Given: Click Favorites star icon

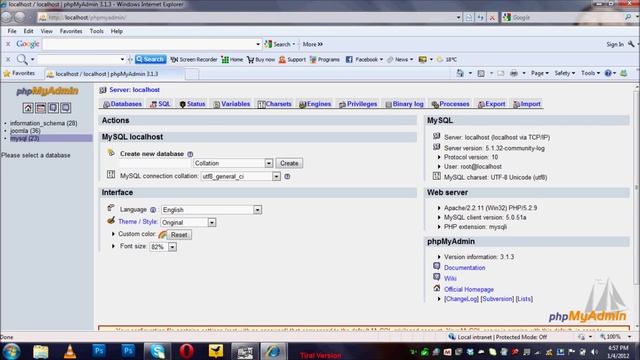Looking at the screenshot, I should pyautogui.click(x=7, y=73).
